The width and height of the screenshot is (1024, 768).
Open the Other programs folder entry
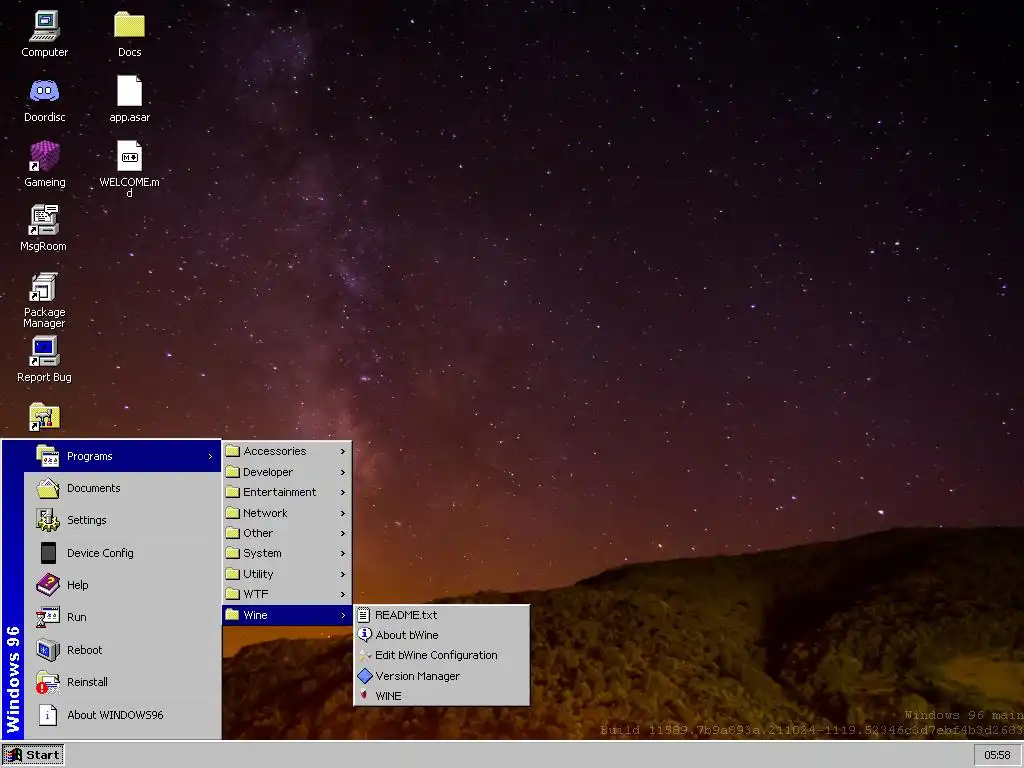pos(287,533)
